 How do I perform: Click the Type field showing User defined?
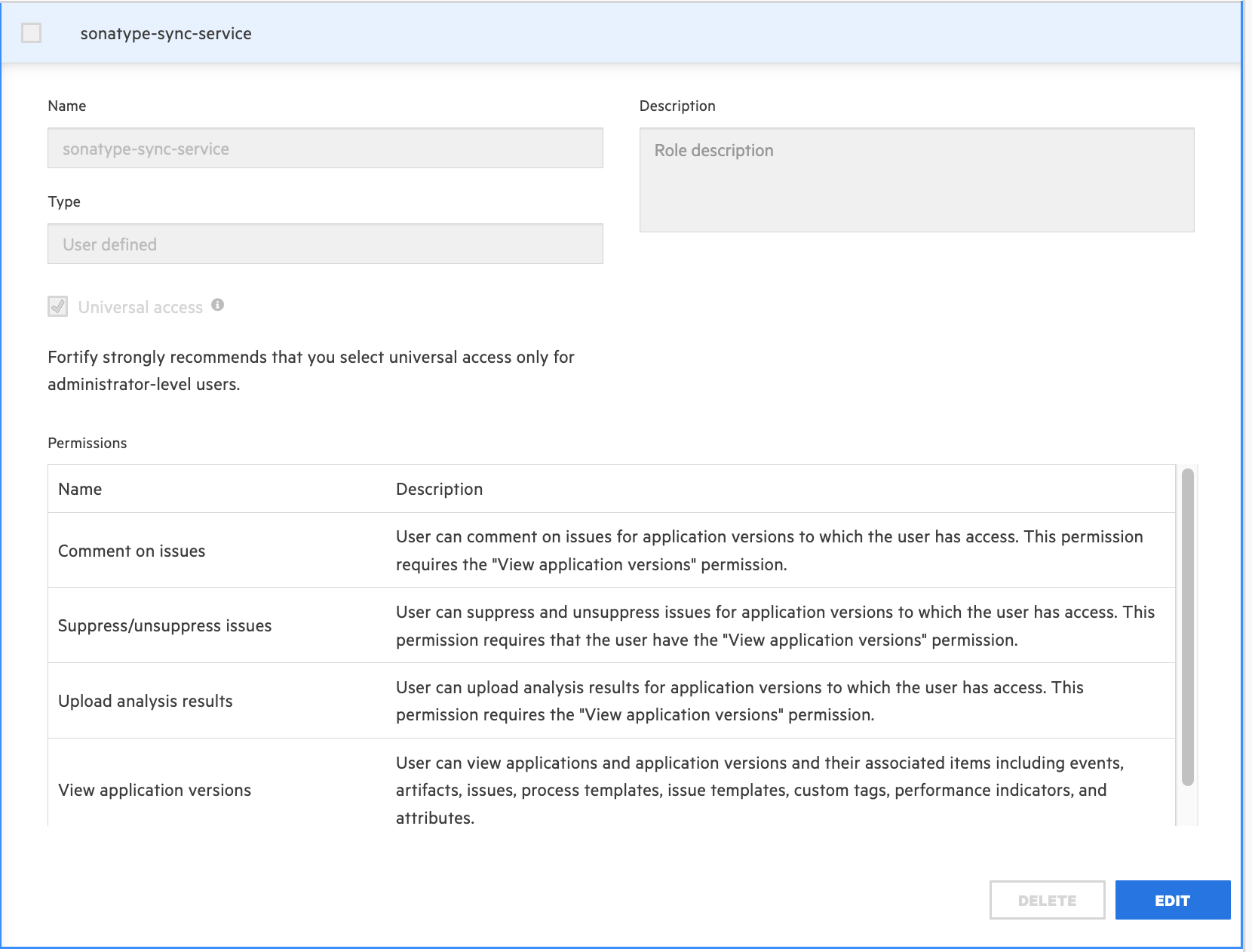325,244
